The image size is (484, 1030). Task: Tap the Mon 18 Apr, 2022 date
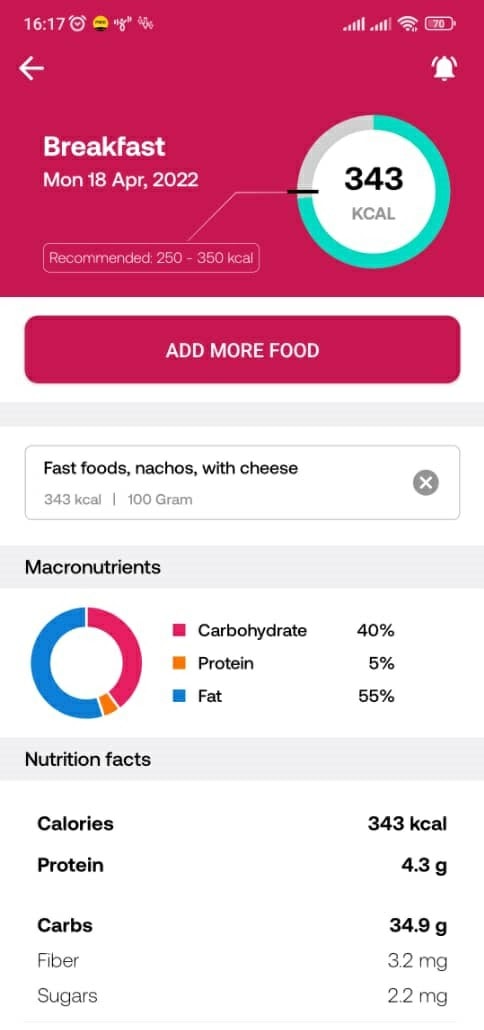coord(121,180)
